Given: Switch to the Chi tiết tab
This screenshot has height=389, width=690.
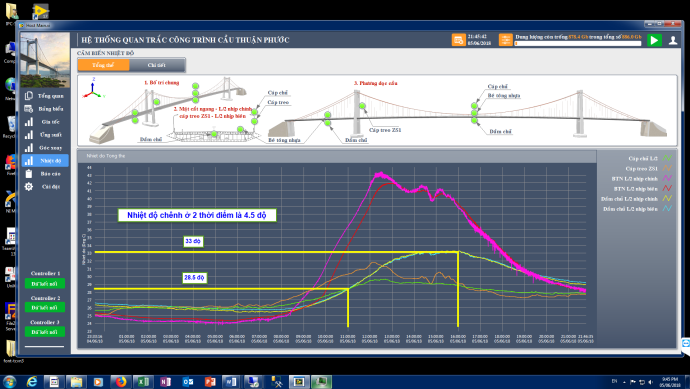Looking at the screenshot, I should tap(157, 65).
